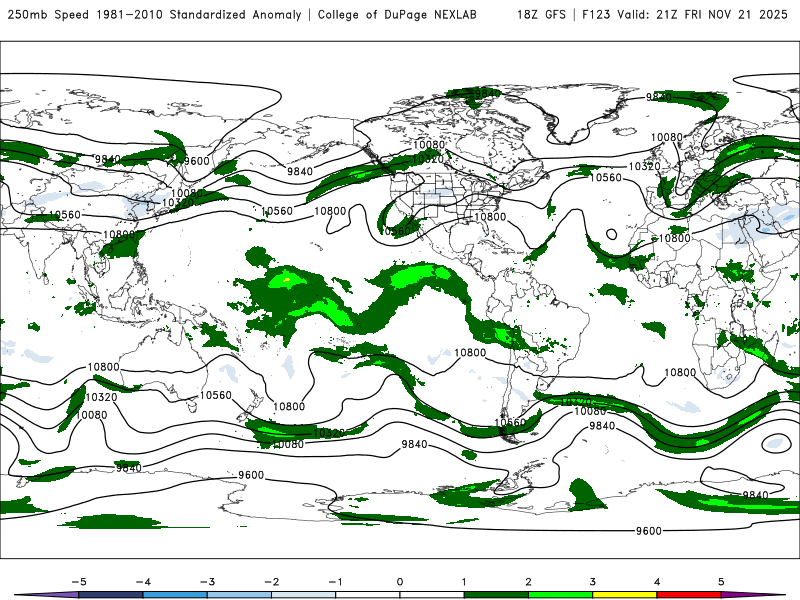Click the white colorbar segment between -1 and 0
The image size is (800, 600).
tap(368, 595)
